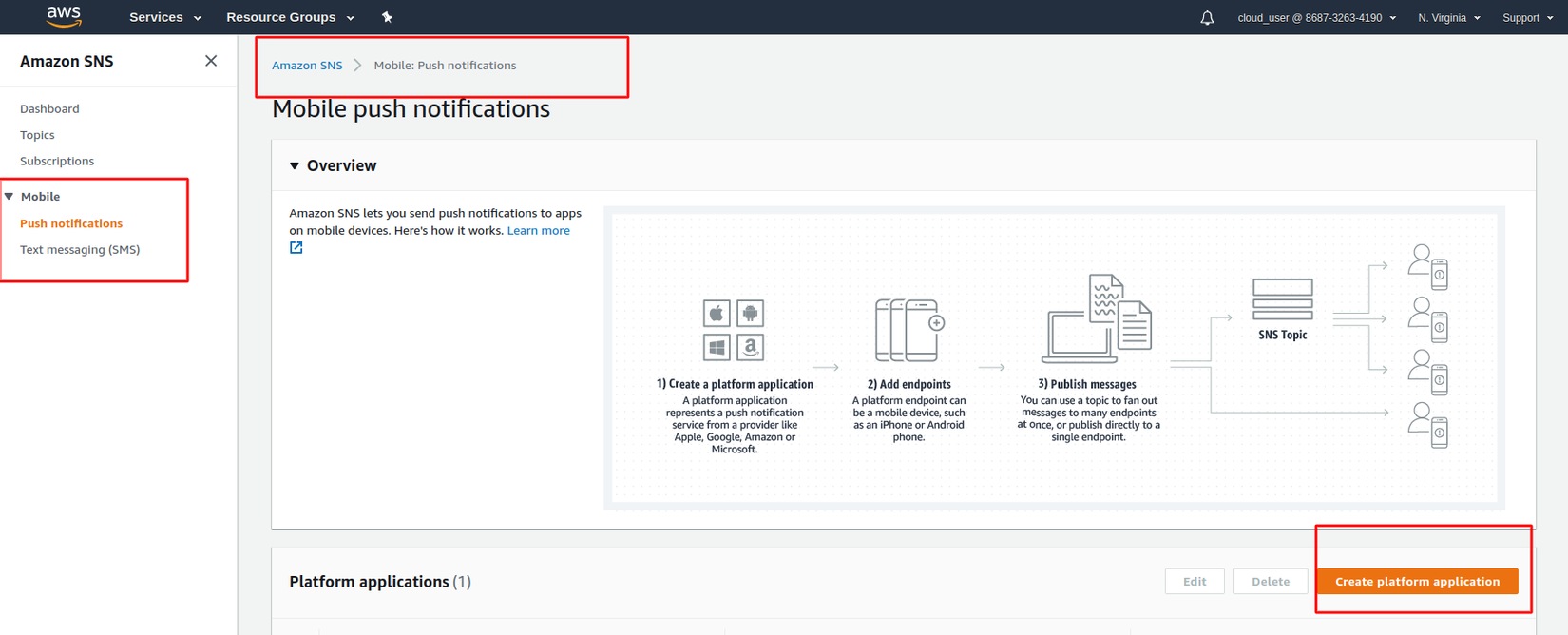1568x635 pixels.
Task: Click Mobile: Push notifications breadcrumb text
Action: pyautogui.click(x=445, y=66)
